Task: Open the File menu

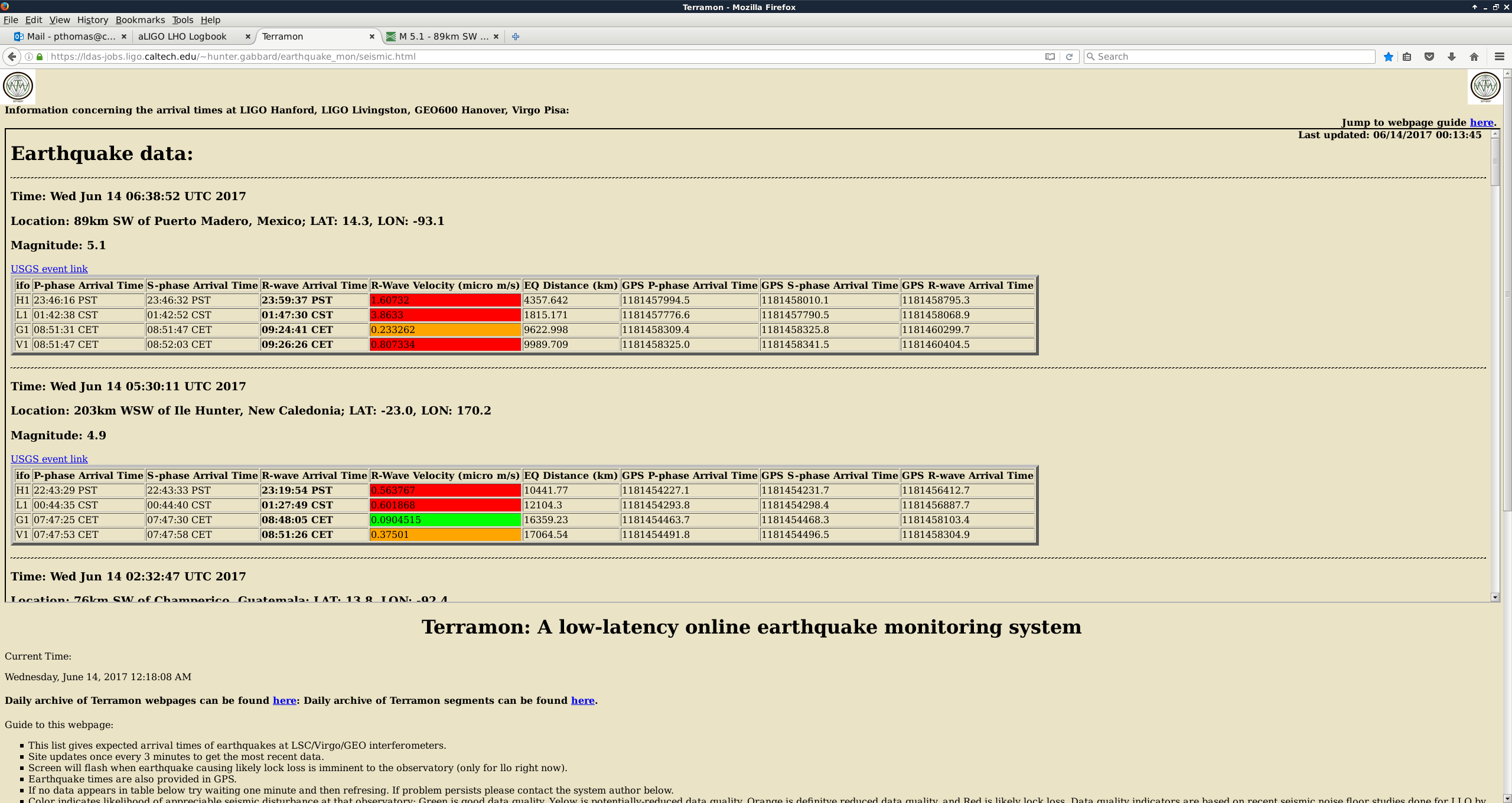Action: point(11,20)
